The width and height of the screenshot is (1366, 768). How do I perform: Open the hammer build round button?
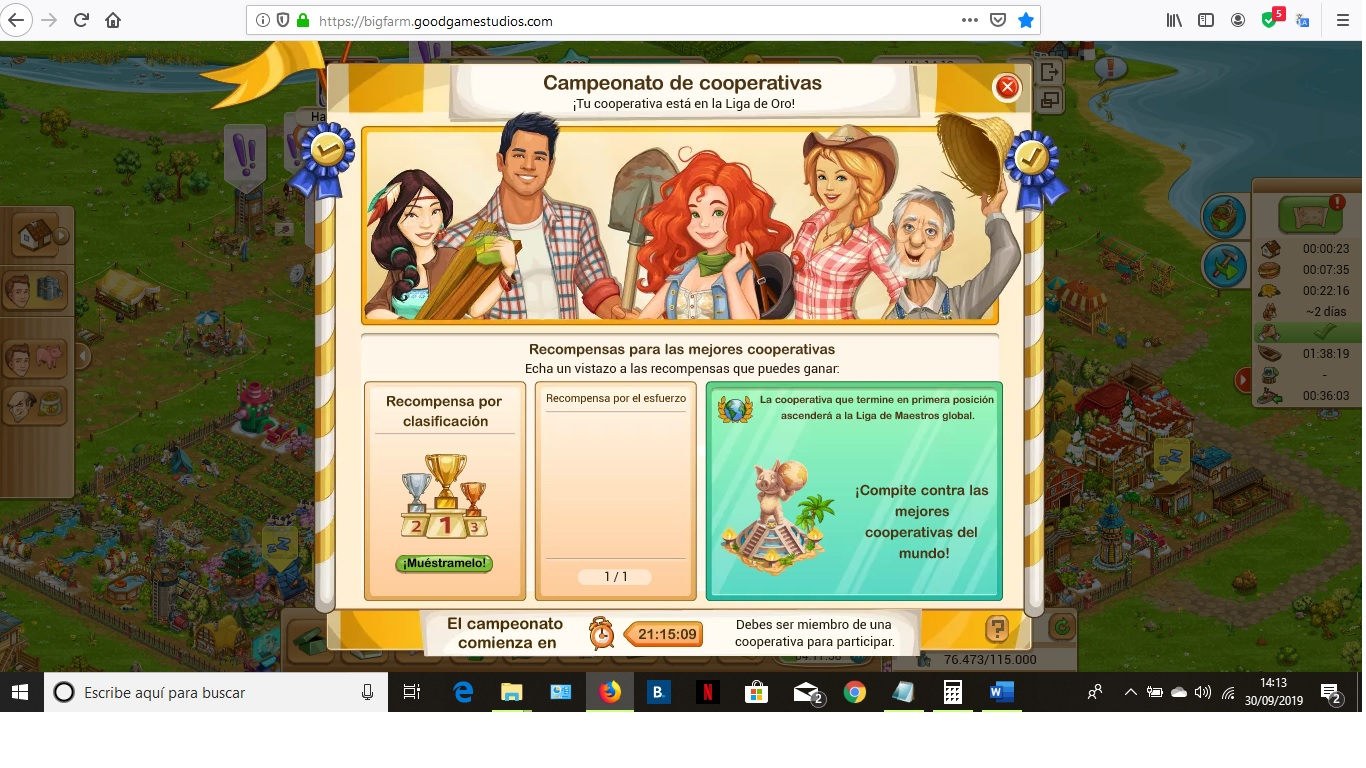click(x=1223, y=266)
